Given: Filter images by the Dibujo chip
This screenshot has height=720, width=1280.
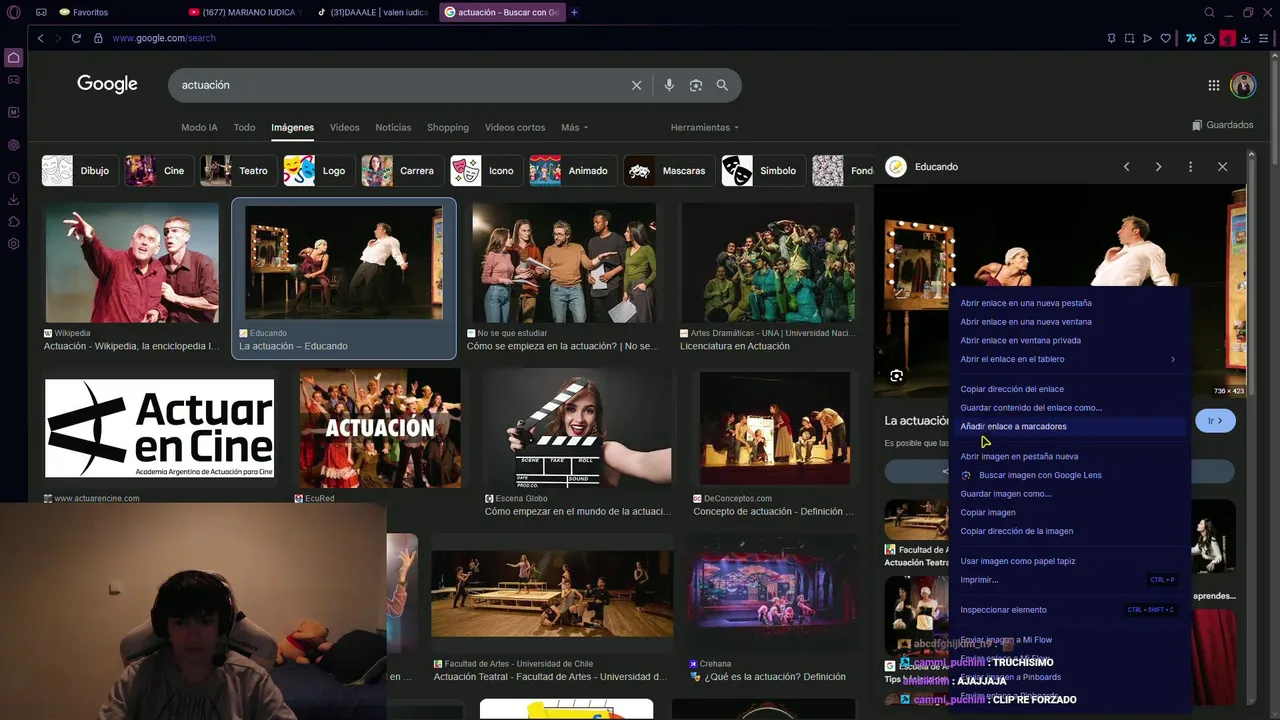Looking at the screenshot, I should pos(80,171).
